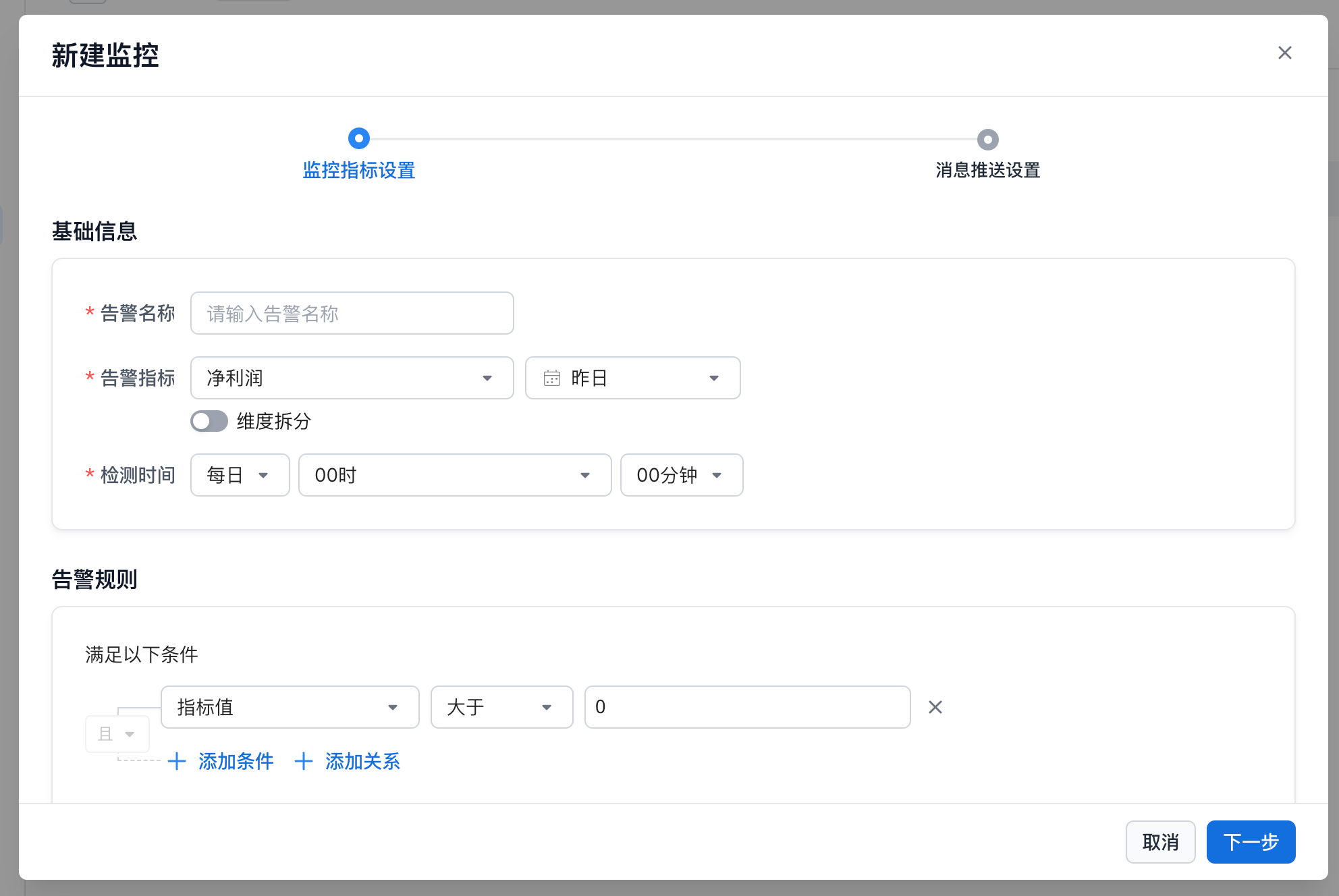Expand the 每日 frequency dropdown
This screenshot has width=1339, height=896.
pos(240,475)
